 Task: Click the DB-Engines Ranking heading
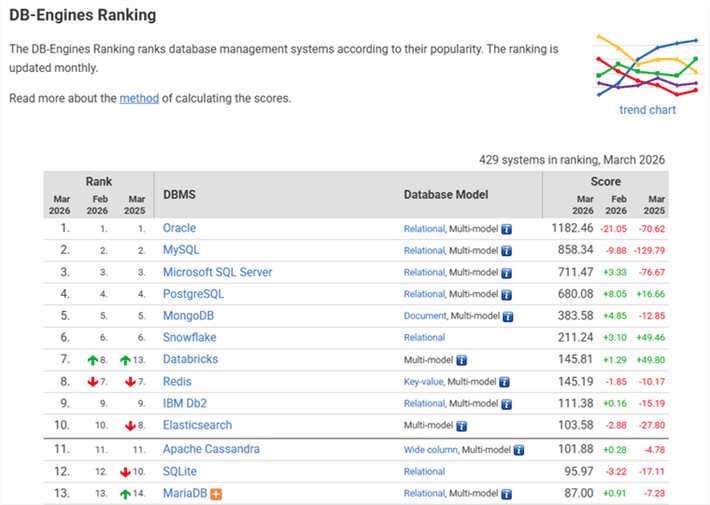pyautogui.click(x=83, y=15)
